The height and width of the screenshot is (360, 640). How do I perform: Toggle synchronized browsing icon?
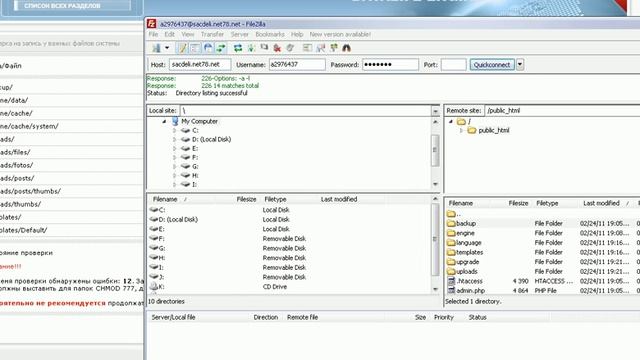pos(334,48)
